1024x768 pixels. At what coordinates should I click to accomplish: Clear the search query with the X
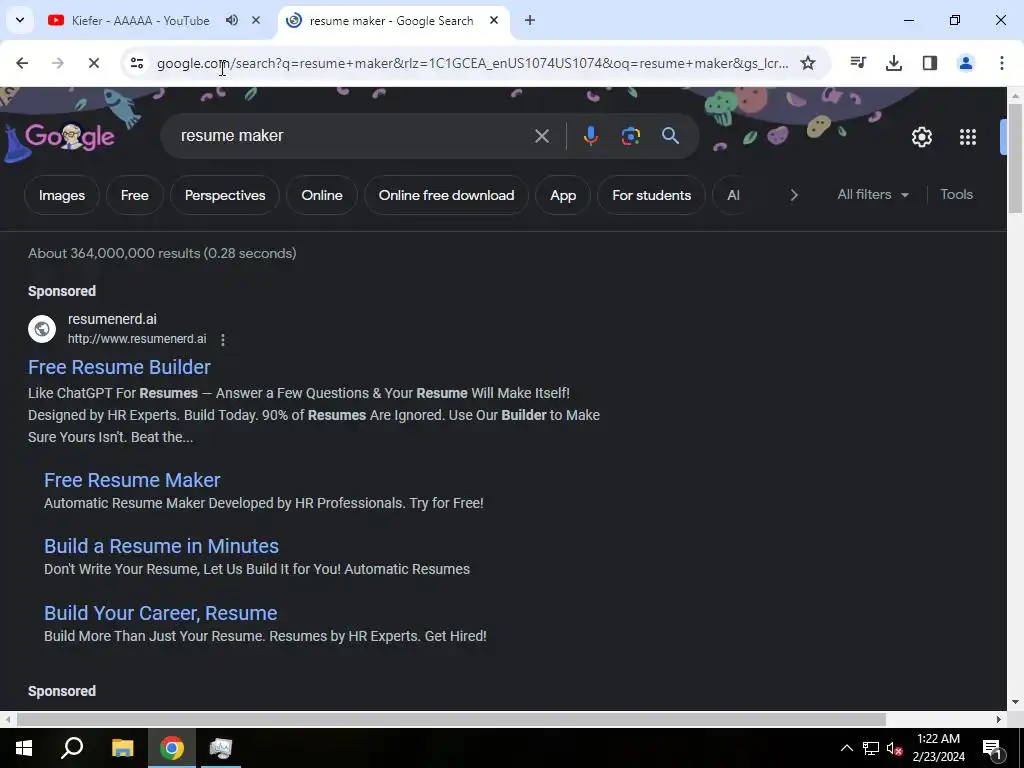click(x=542, y=136)
